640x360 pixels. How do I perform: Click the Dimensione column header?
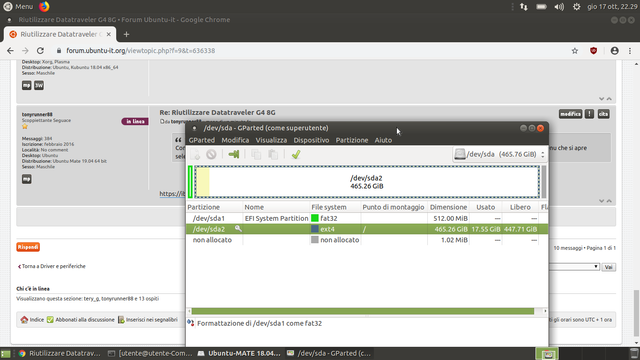[448, 207]
